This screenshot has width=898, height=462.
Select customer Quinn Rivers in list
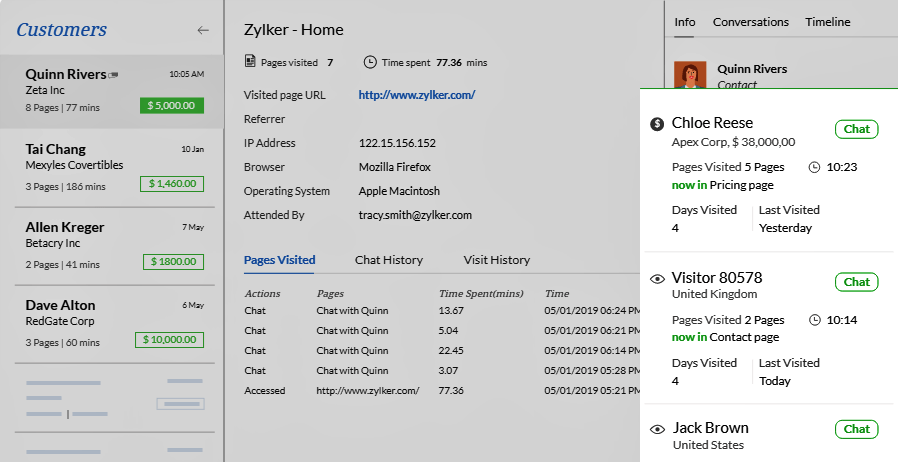coord(112,92)
